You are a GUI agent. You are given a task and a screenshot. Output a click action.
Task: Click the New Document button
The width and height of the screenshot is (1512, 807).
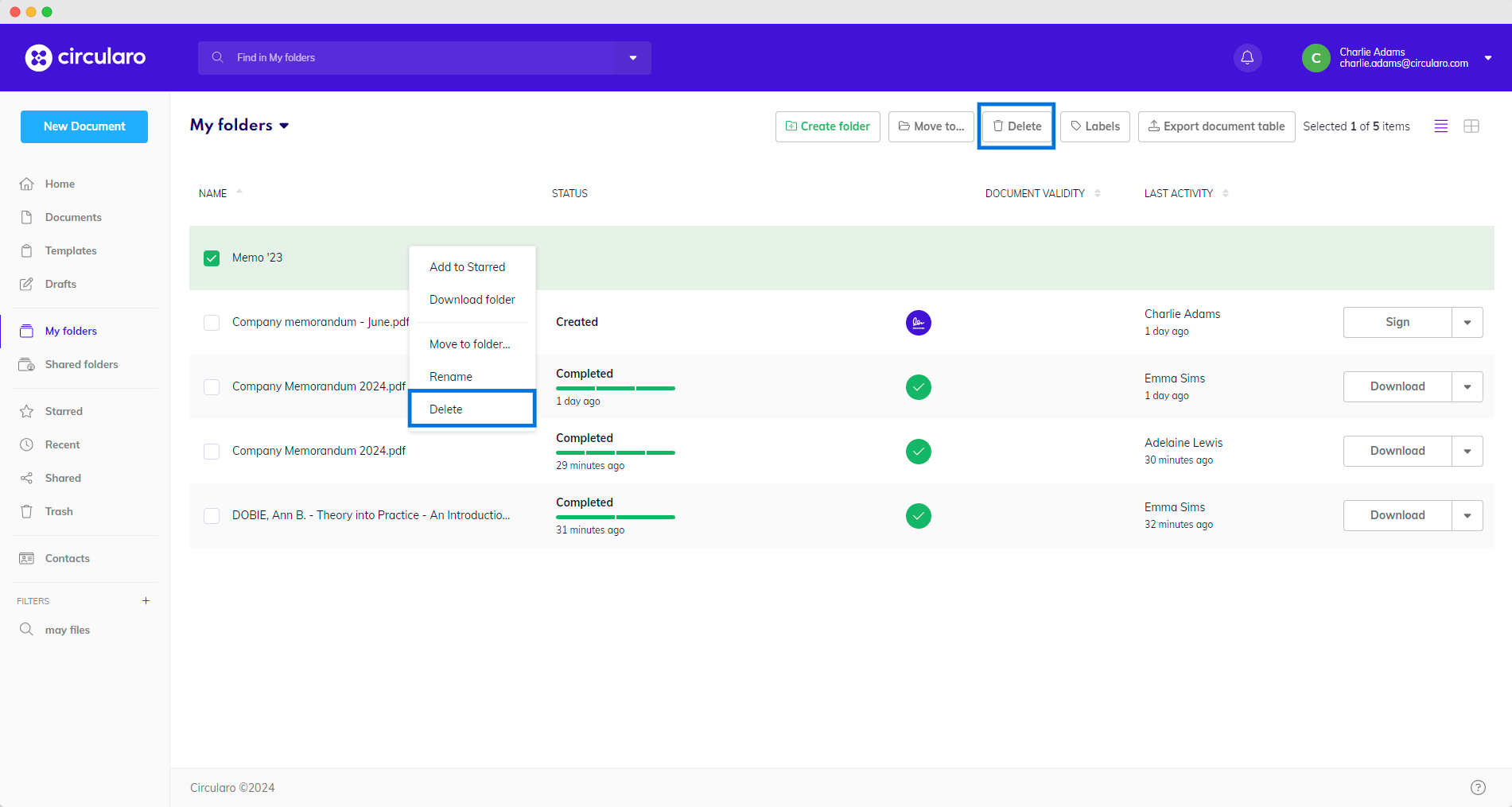point(84,126)
